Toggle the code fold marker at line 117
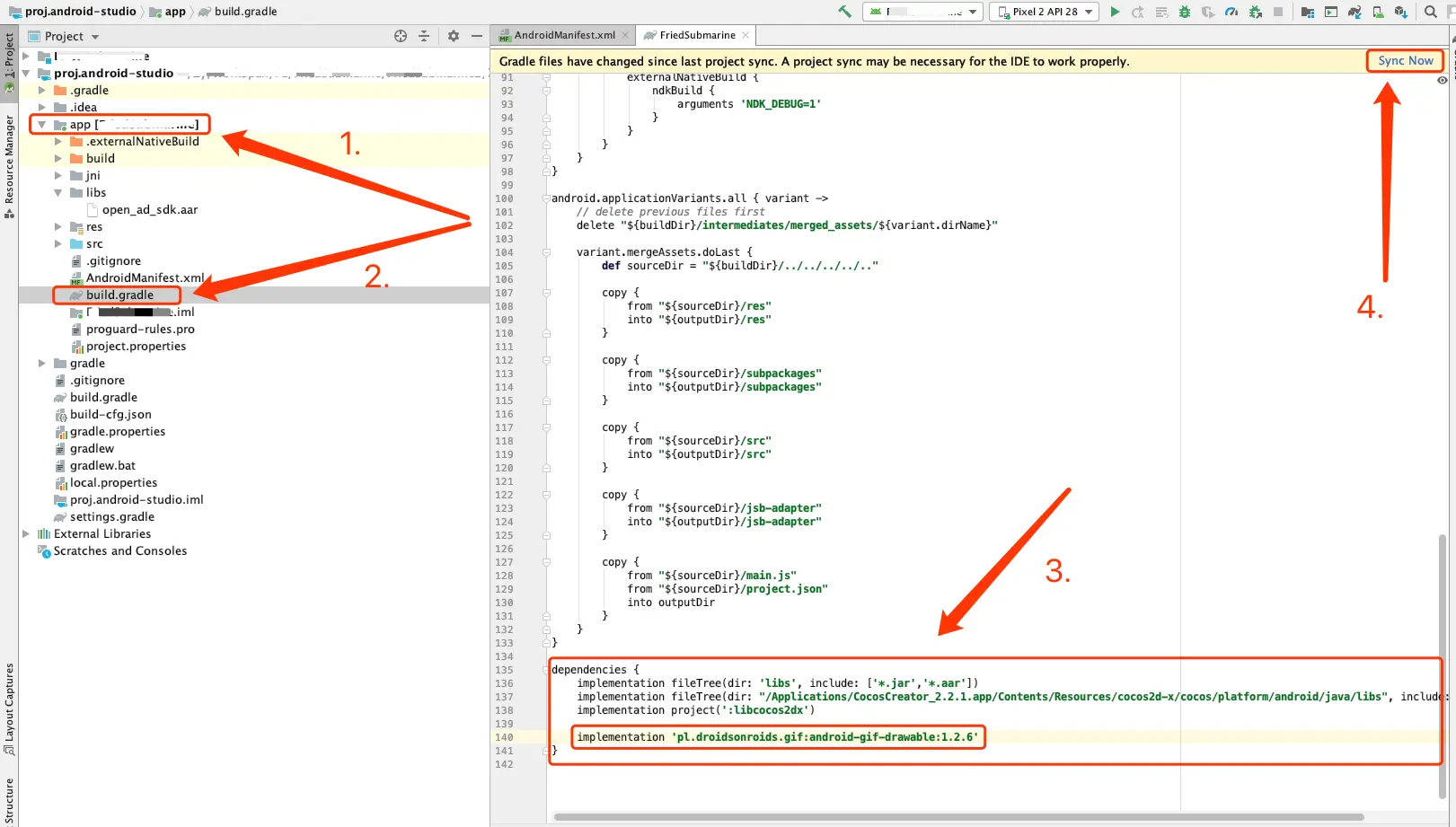 tap(546, 427)
